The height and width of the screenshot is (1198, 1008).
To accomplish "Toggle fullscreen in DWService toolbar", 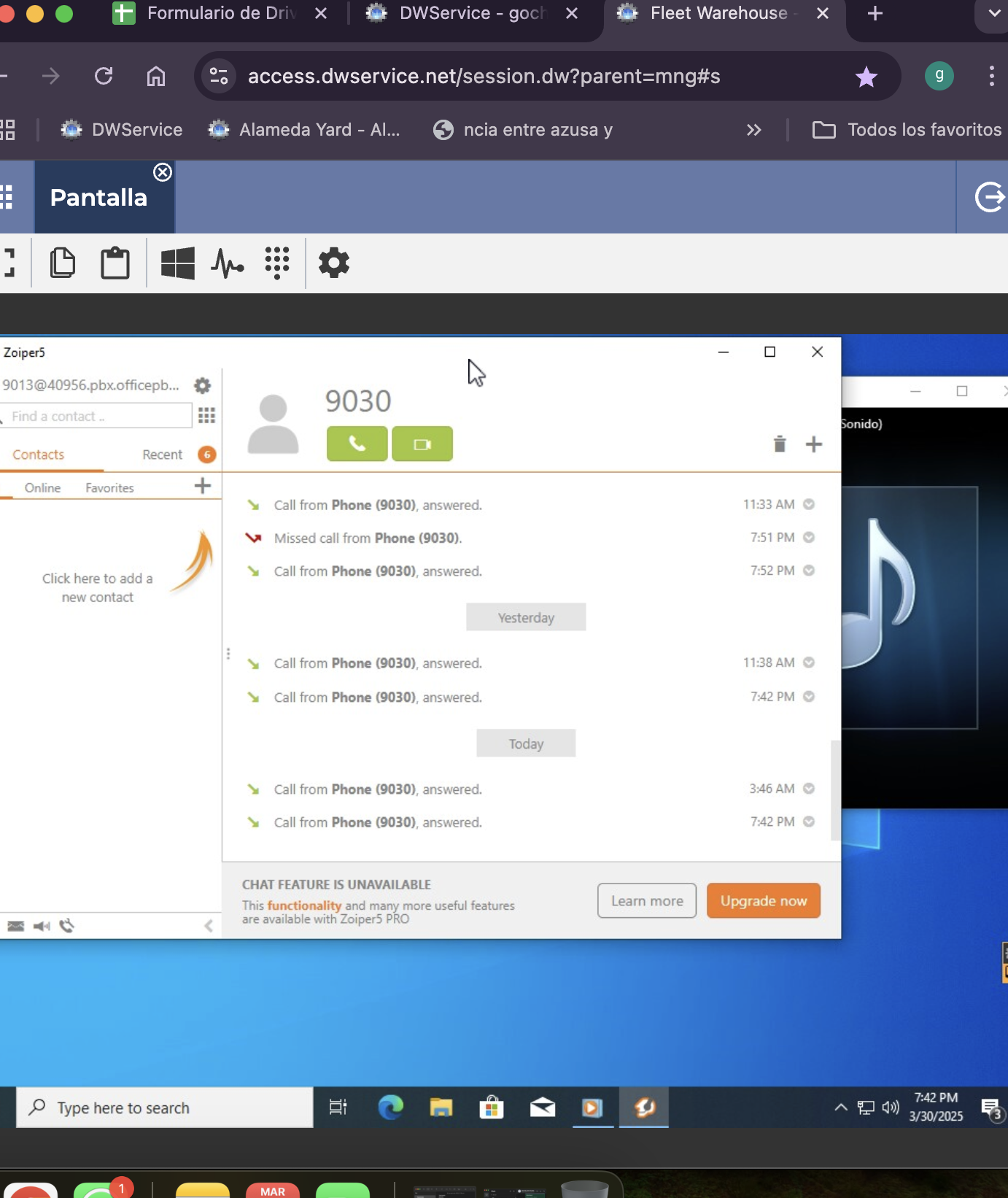I will [9, 263].
